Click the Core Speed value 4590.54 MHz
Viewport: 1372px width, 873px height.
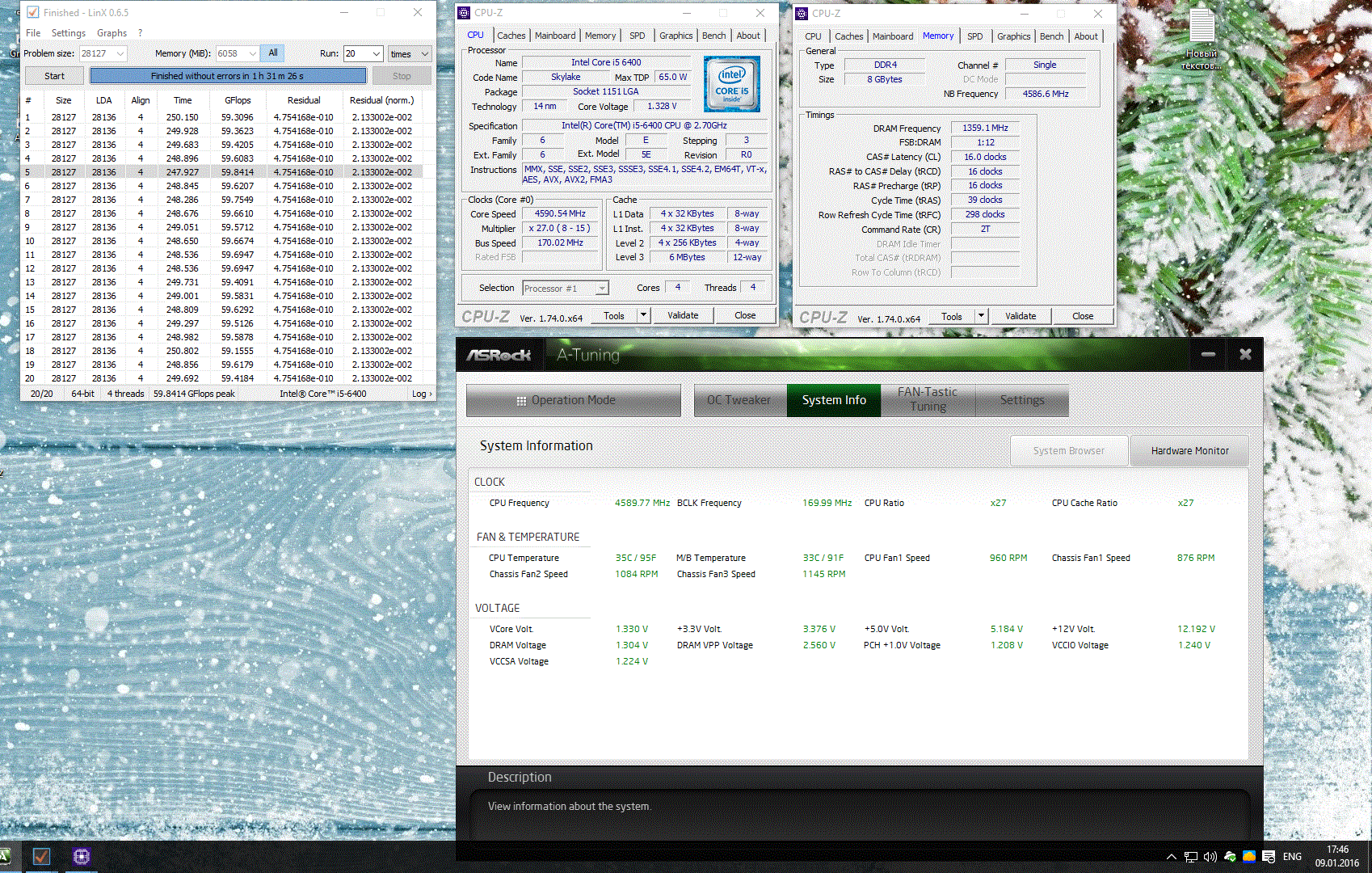(560, 214)
